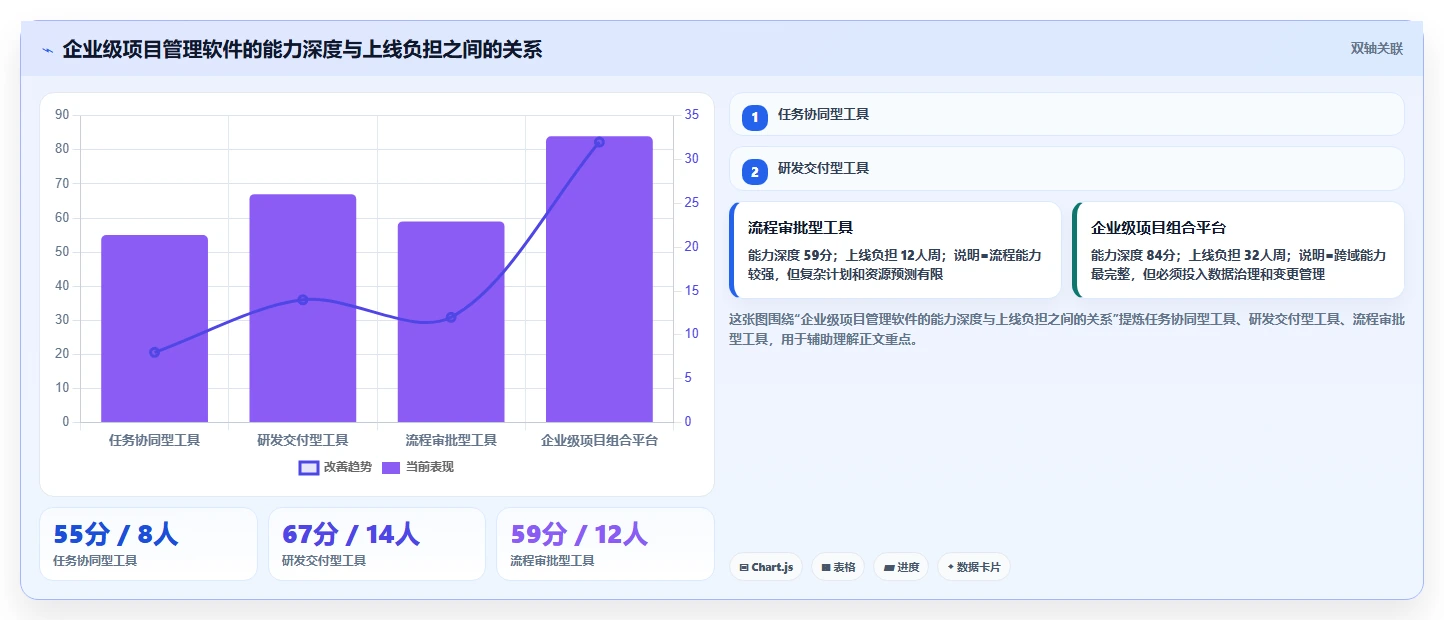Open the 流程审批型工具 detail card

[x=895, y=250]
